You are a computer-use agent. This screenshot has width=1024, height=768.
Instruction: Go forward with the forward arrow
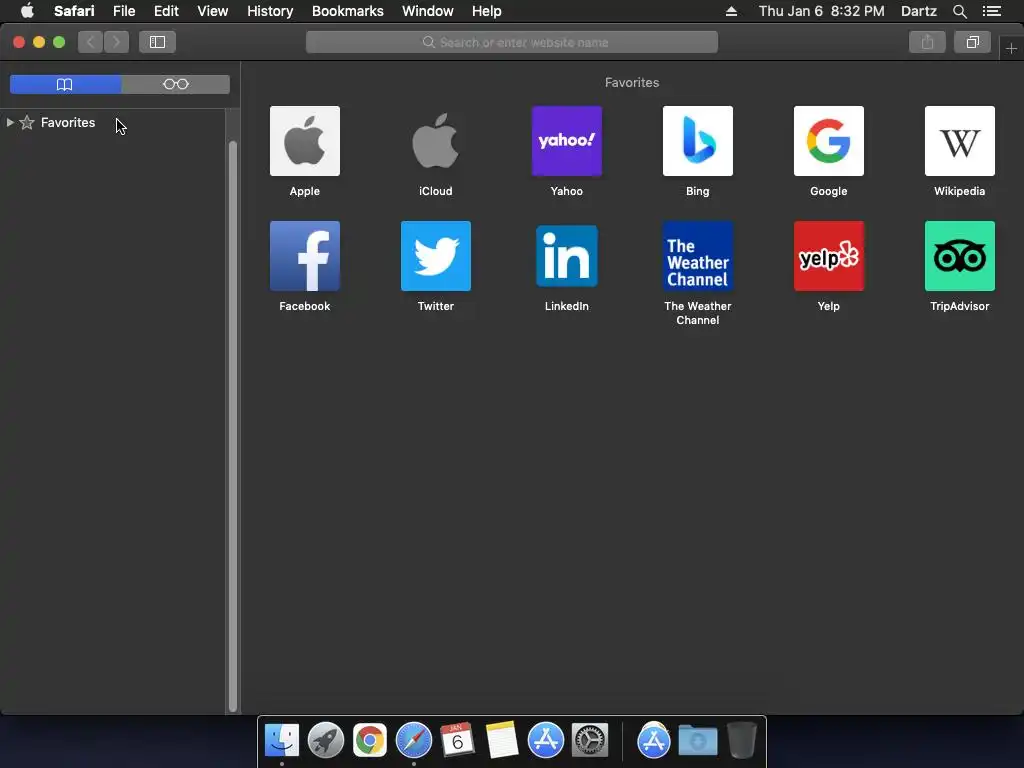pyautogui.click(x=116, y=42)
